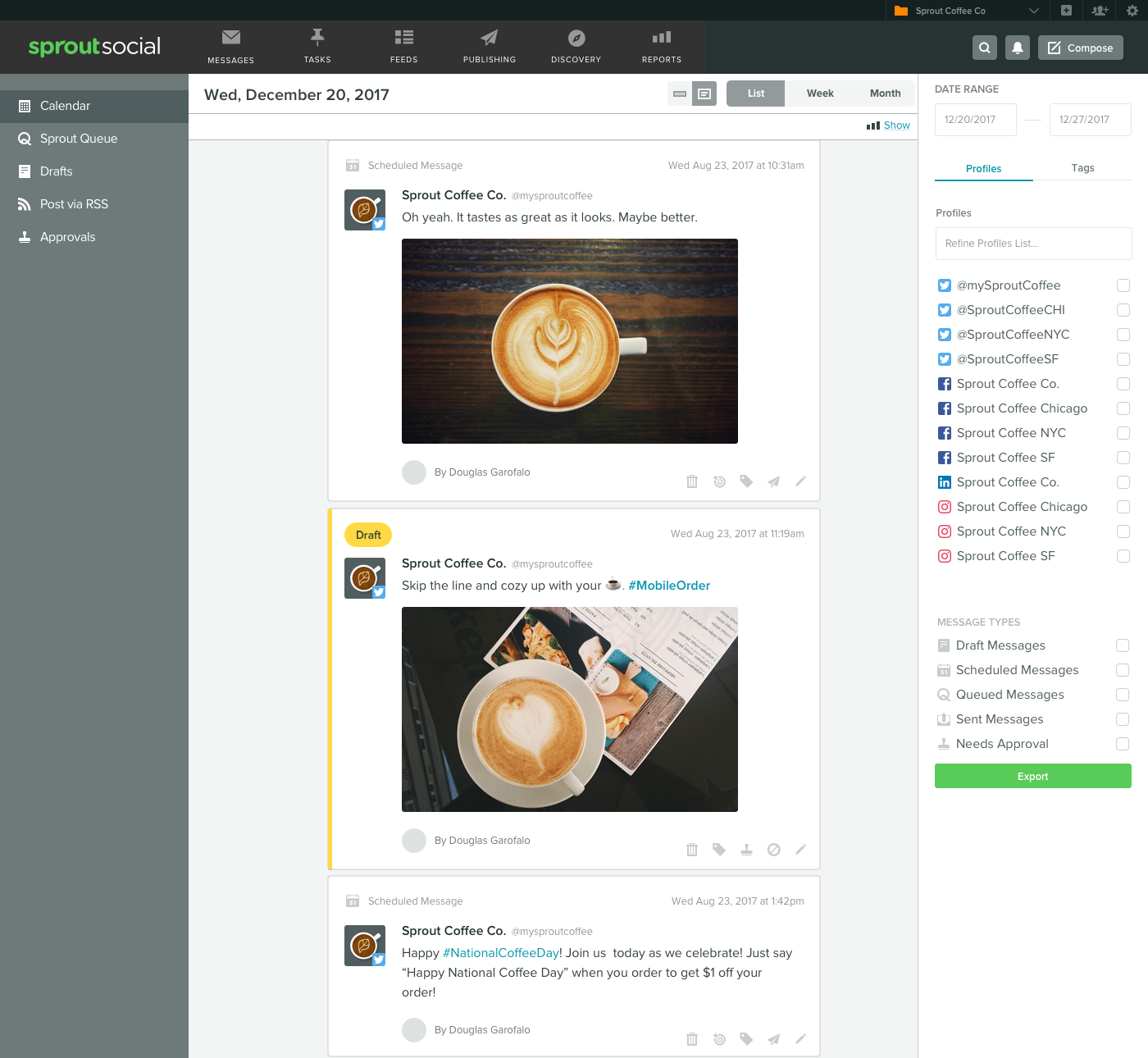Open Post via RSS in sidebar

pos(94,204)
